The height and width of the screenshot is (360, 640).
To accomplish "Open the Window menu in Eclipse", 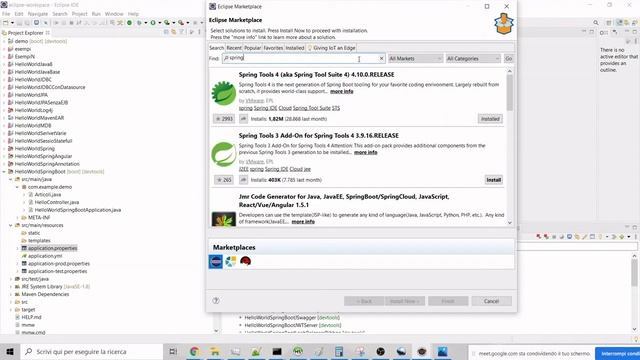I will coord(114,14).
